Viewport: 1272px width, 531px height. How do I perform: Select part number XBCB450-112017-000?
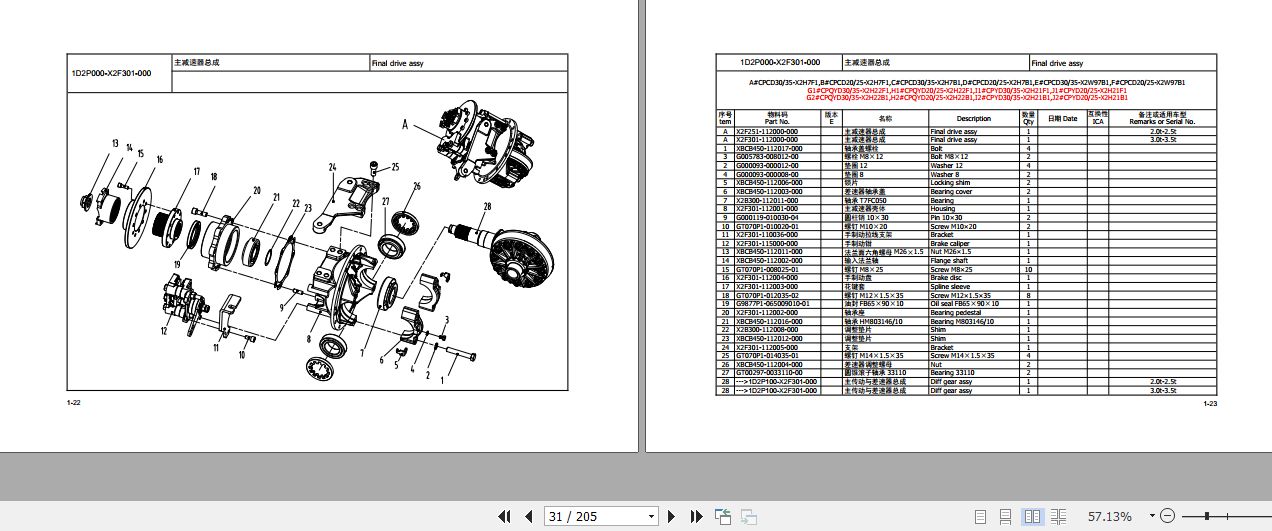pyautogui.click(x=767, y=148)
